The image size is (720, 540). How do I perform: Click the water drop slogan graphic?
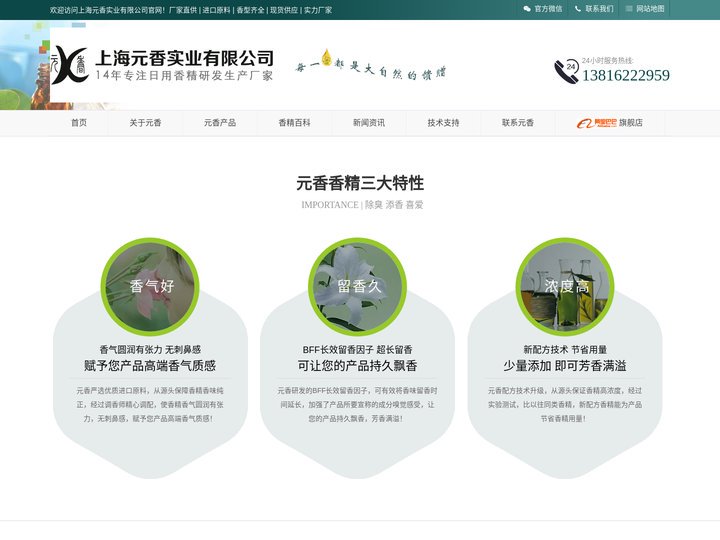[370, 65]
